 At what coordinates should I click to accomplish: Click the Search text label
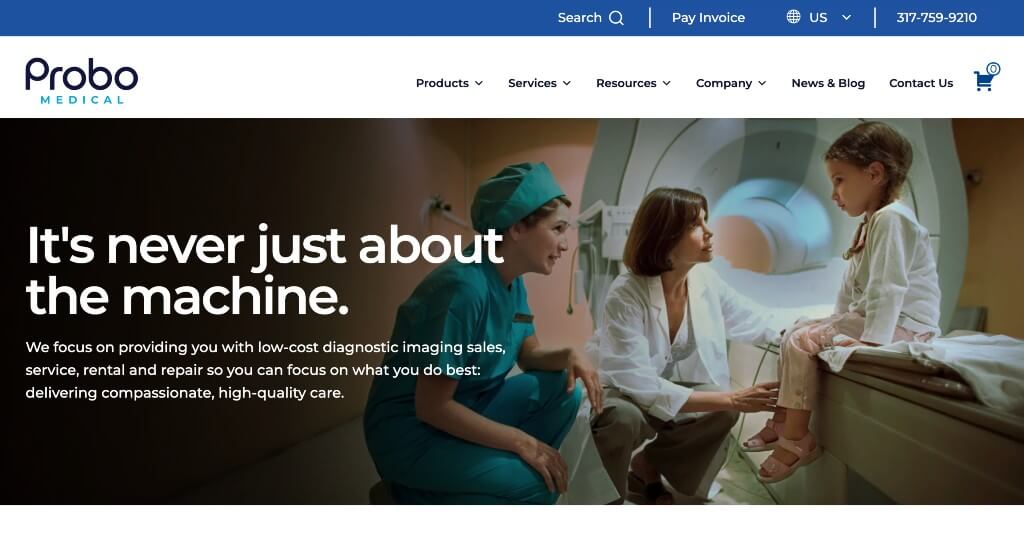[x=579, y=18]
